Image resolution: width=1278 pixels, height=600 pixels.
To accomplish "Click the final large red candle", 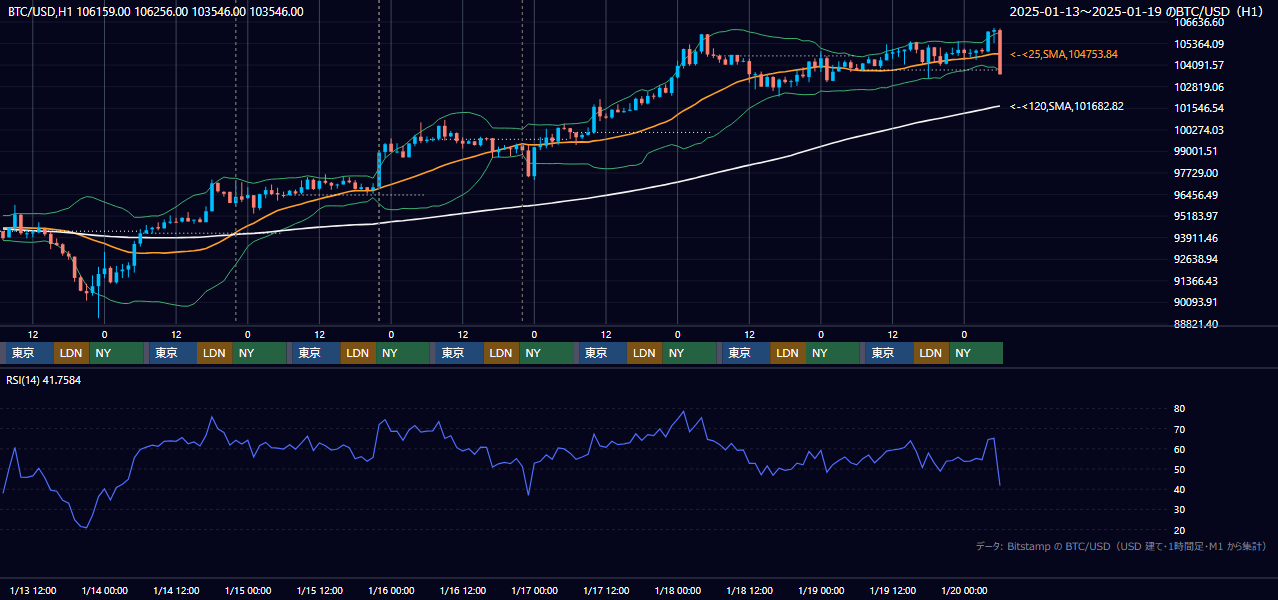I will [1000, 51].
